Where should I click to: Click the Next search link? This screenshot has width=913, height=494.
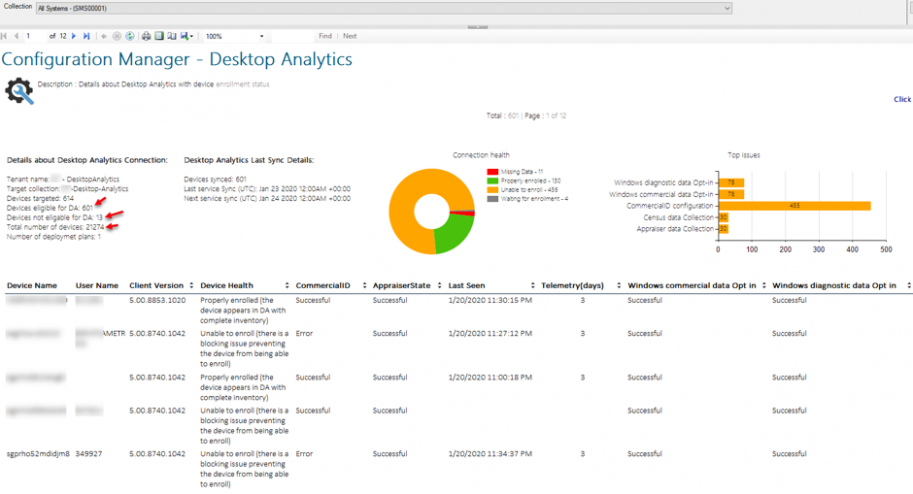click(x=350, y=36)
